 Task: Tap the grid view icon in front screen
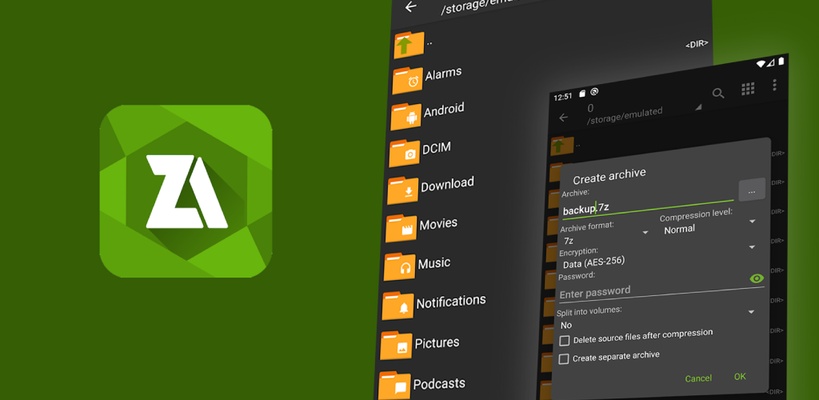pos(748,89)
